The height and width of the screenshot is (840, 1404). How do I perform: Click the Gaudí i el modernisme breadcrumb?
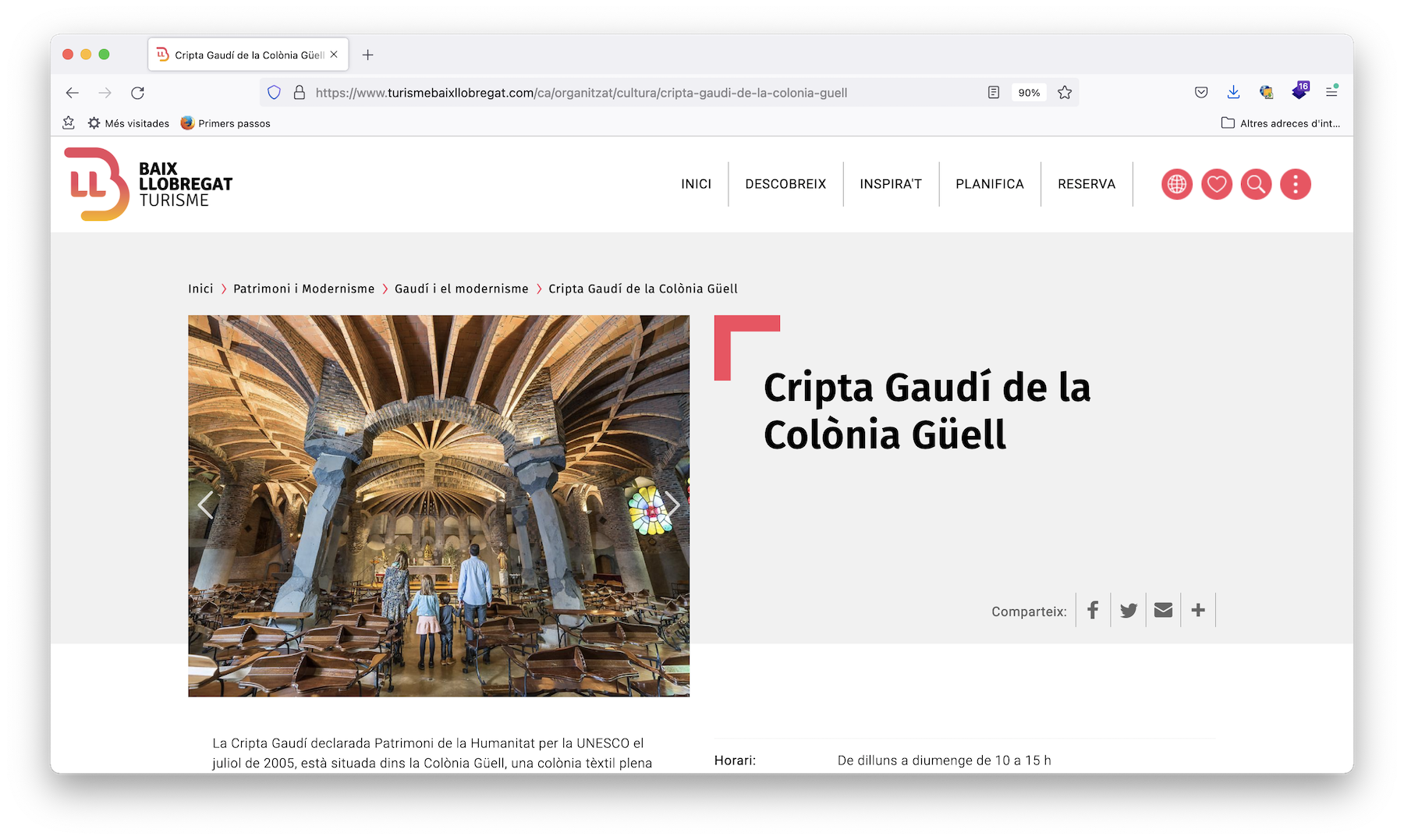[461, 289]
